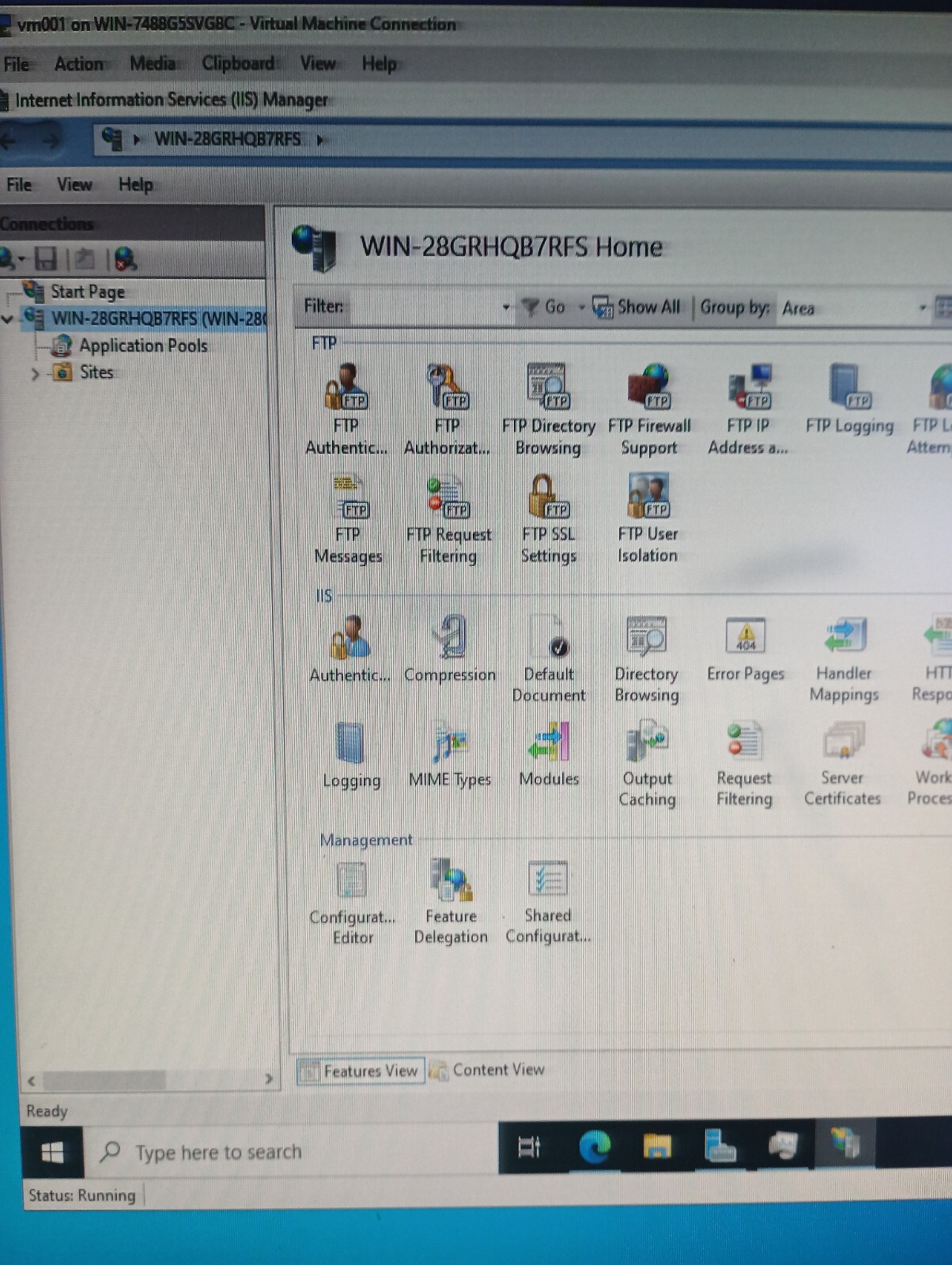Click the Up folder icon in Connections toolbar
952x1265 pixels.
(x=85, y=259)
